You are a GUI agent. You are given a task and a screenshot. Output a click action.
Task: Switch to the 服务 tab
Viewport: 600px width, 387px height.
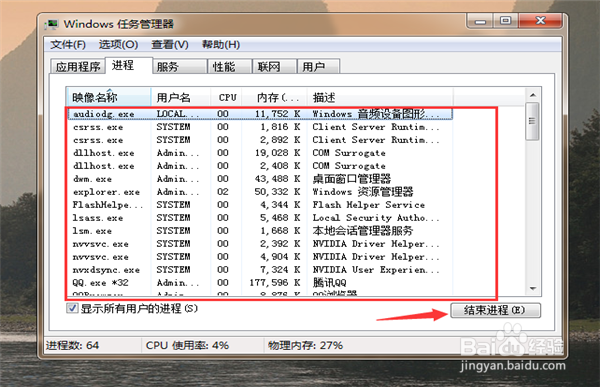[180, 67]
